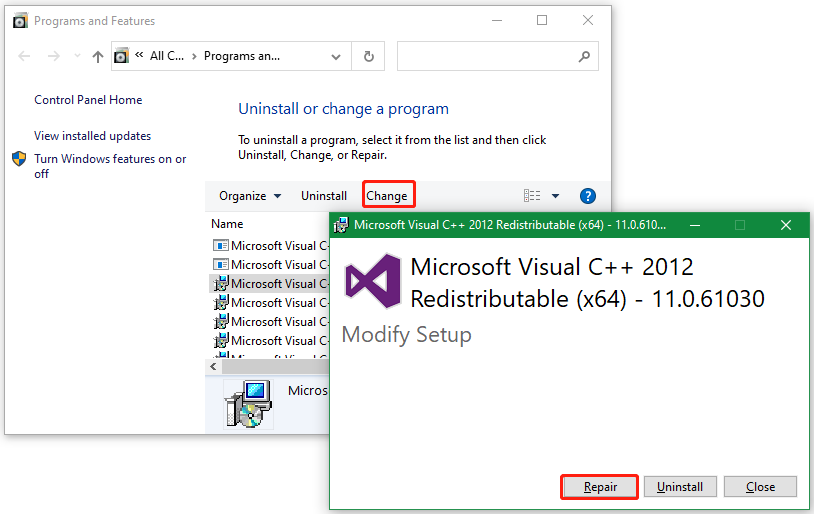Select the sixth Microsoft Visual C++ list entry
This screenshot has width=814, height=514.
pyautogui.click(x=270, y=341)
